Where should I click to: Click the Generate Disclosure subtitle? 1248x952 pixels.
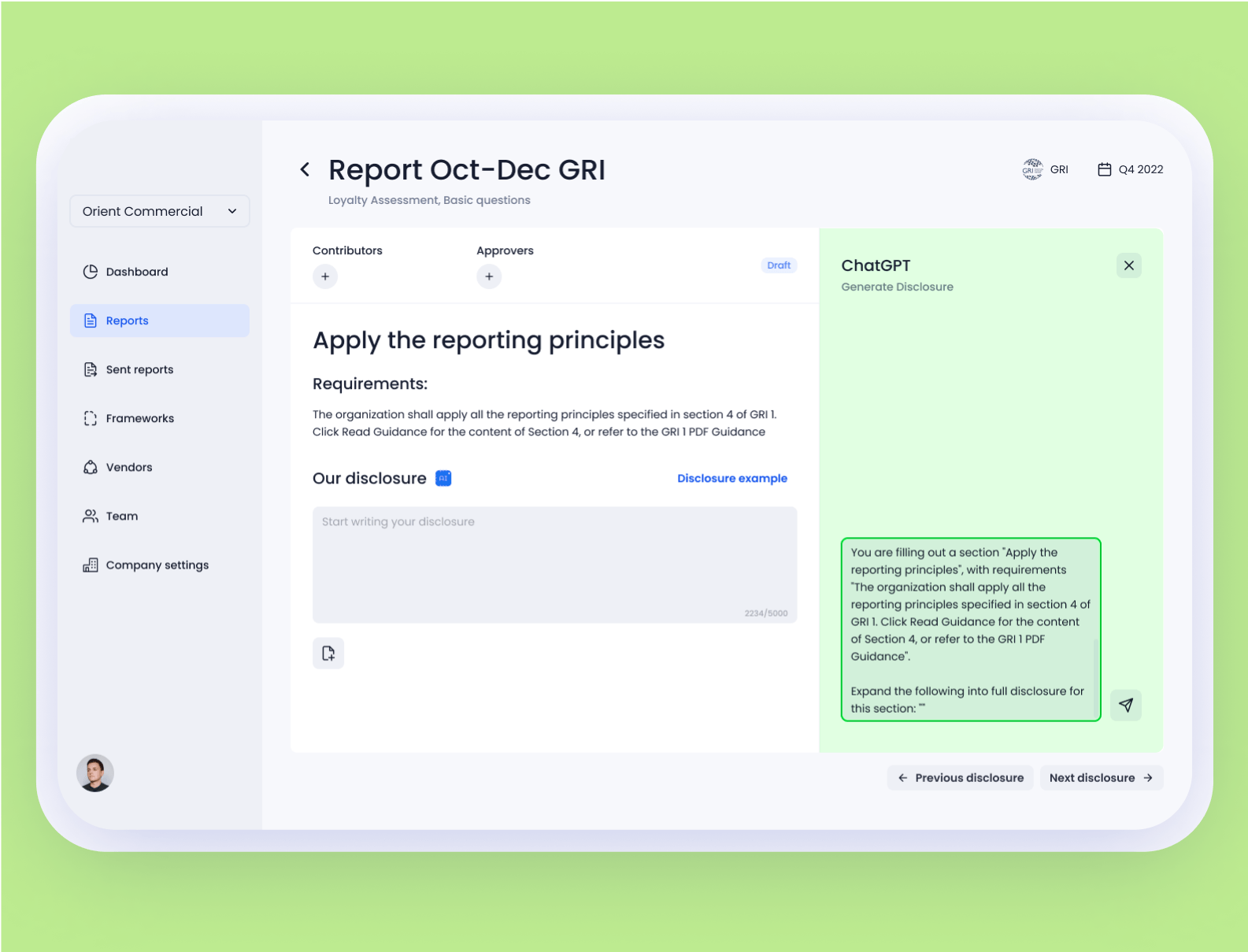[897, 287]
